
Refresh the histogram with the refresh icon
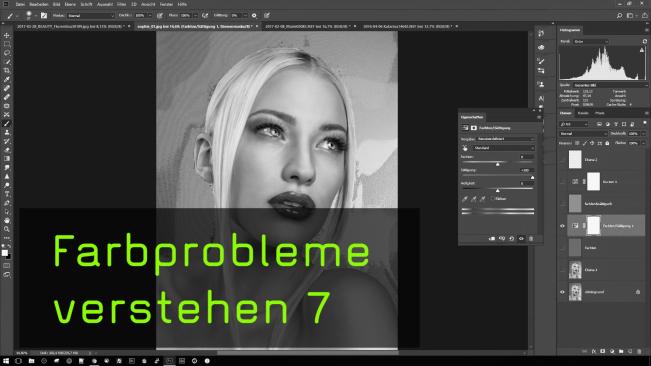645,41
